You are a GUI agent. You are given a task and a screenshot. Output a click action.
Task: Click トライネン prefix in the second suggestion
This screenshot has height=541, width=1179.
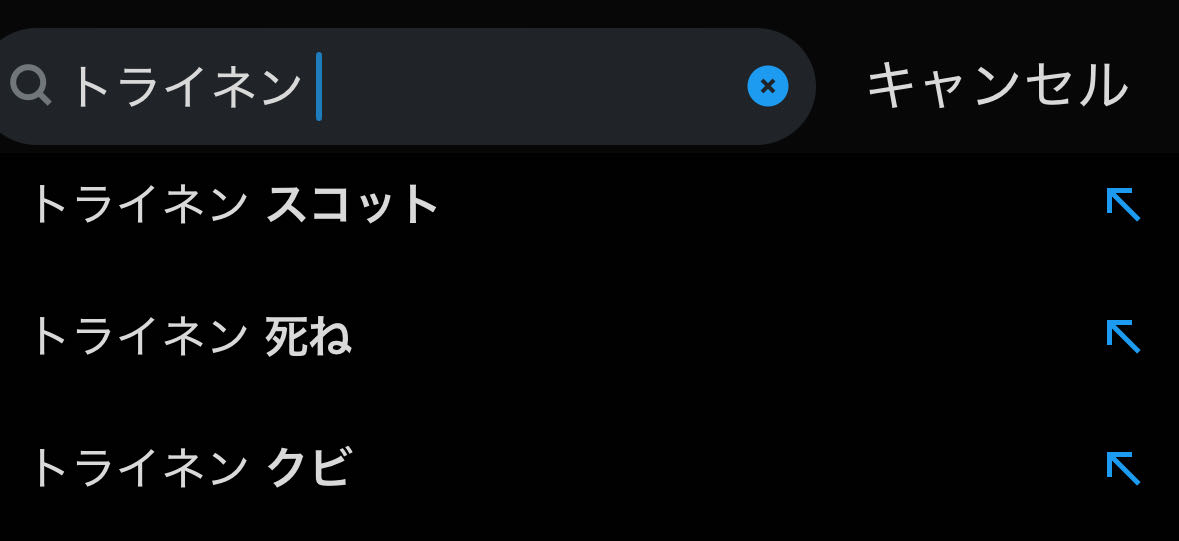(x=138, y=337)
